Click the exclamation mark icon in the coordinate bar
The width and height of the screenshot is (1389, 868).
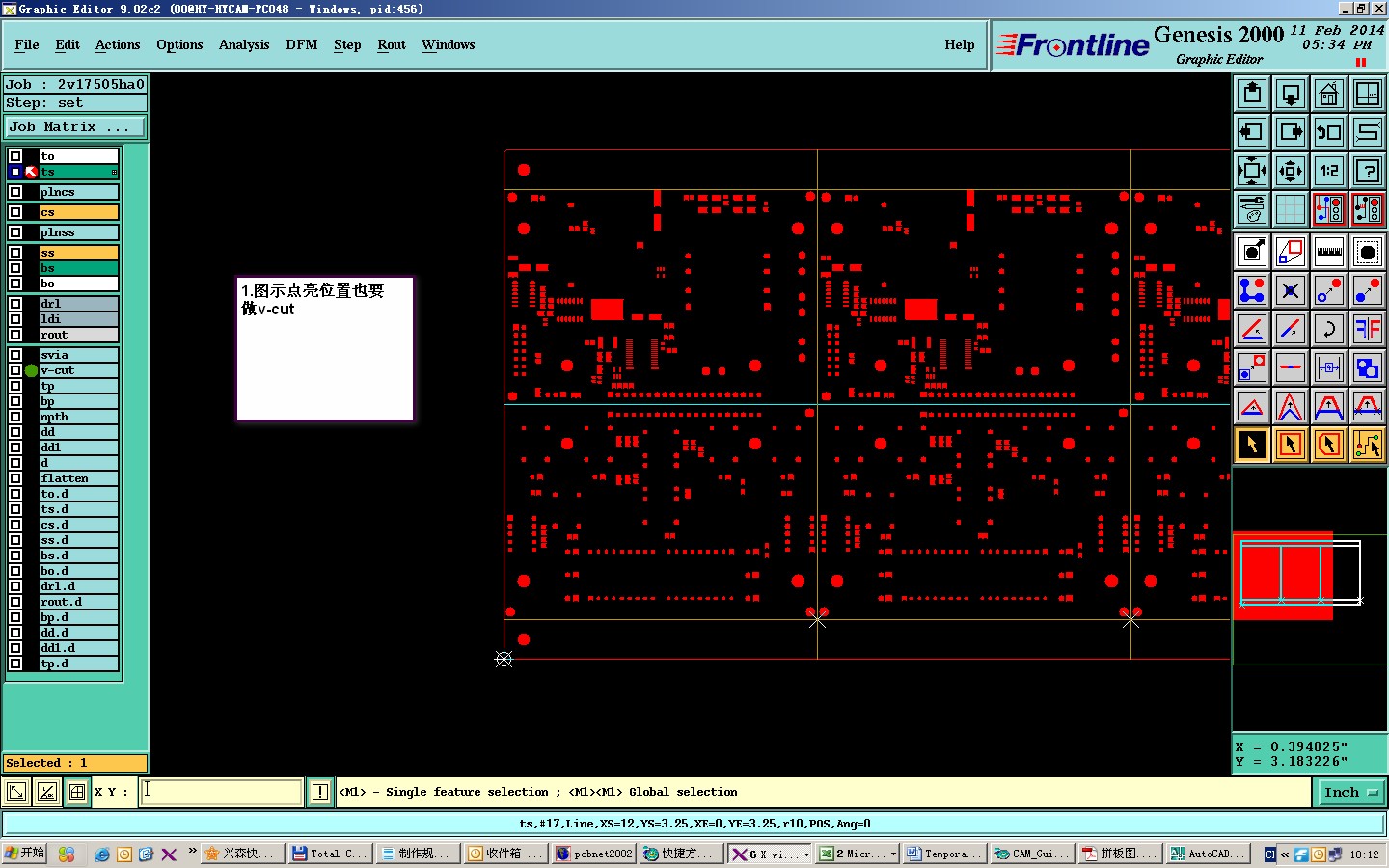(320, 793)
